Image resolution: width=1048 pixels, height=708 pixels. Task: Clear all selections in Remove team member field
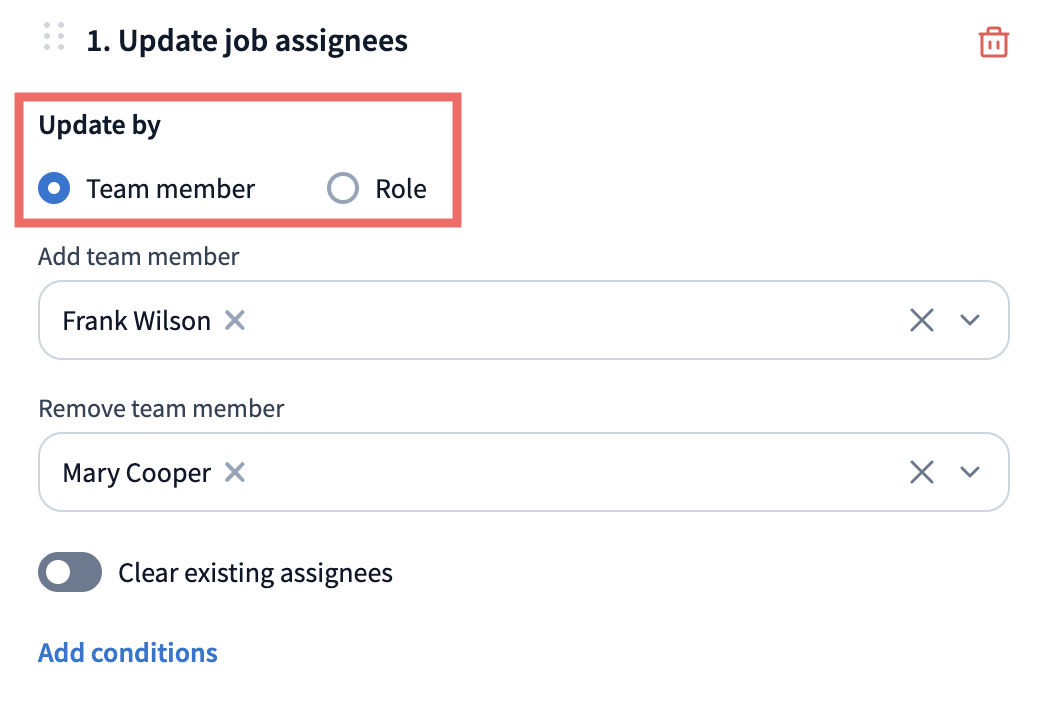point(922,472)
